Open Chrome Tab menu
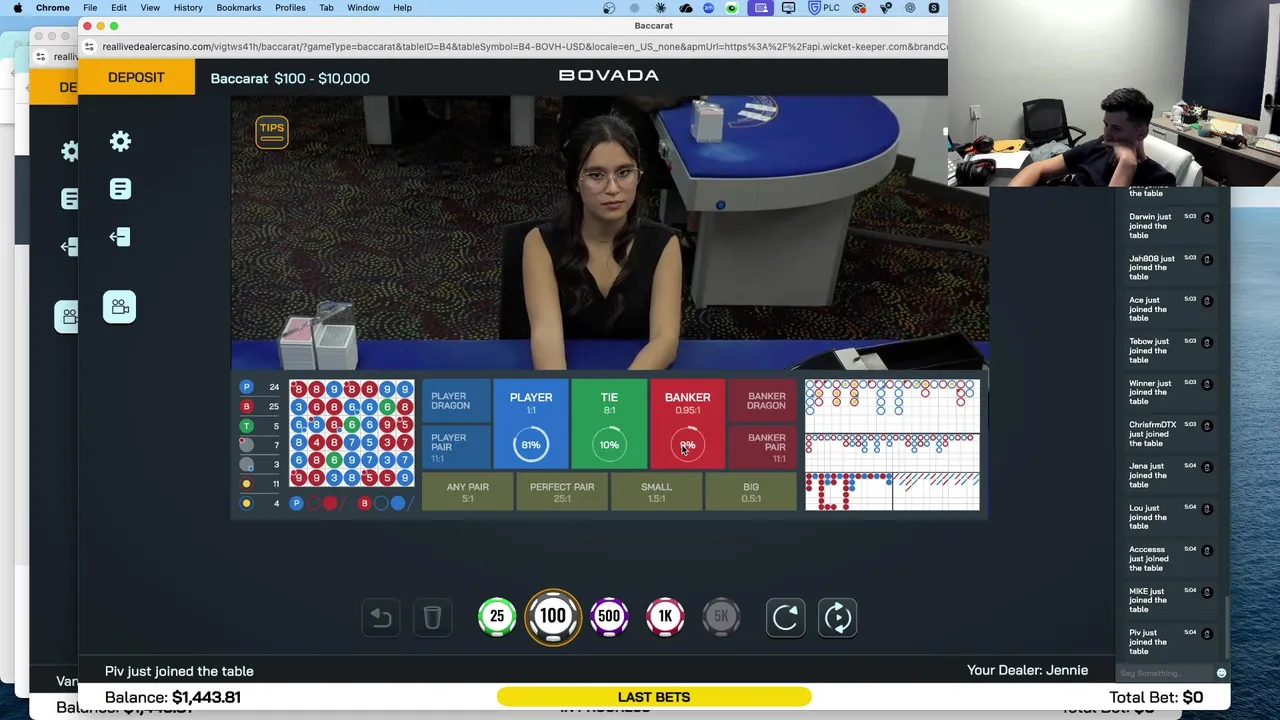Screen dimensions: 1280x720 click(326, 8)
